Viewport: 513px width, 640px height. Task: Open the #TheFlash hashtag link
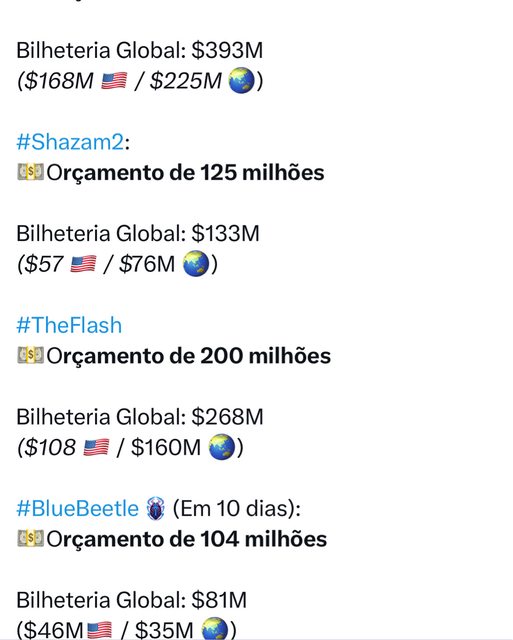click(x=69, y=325)
